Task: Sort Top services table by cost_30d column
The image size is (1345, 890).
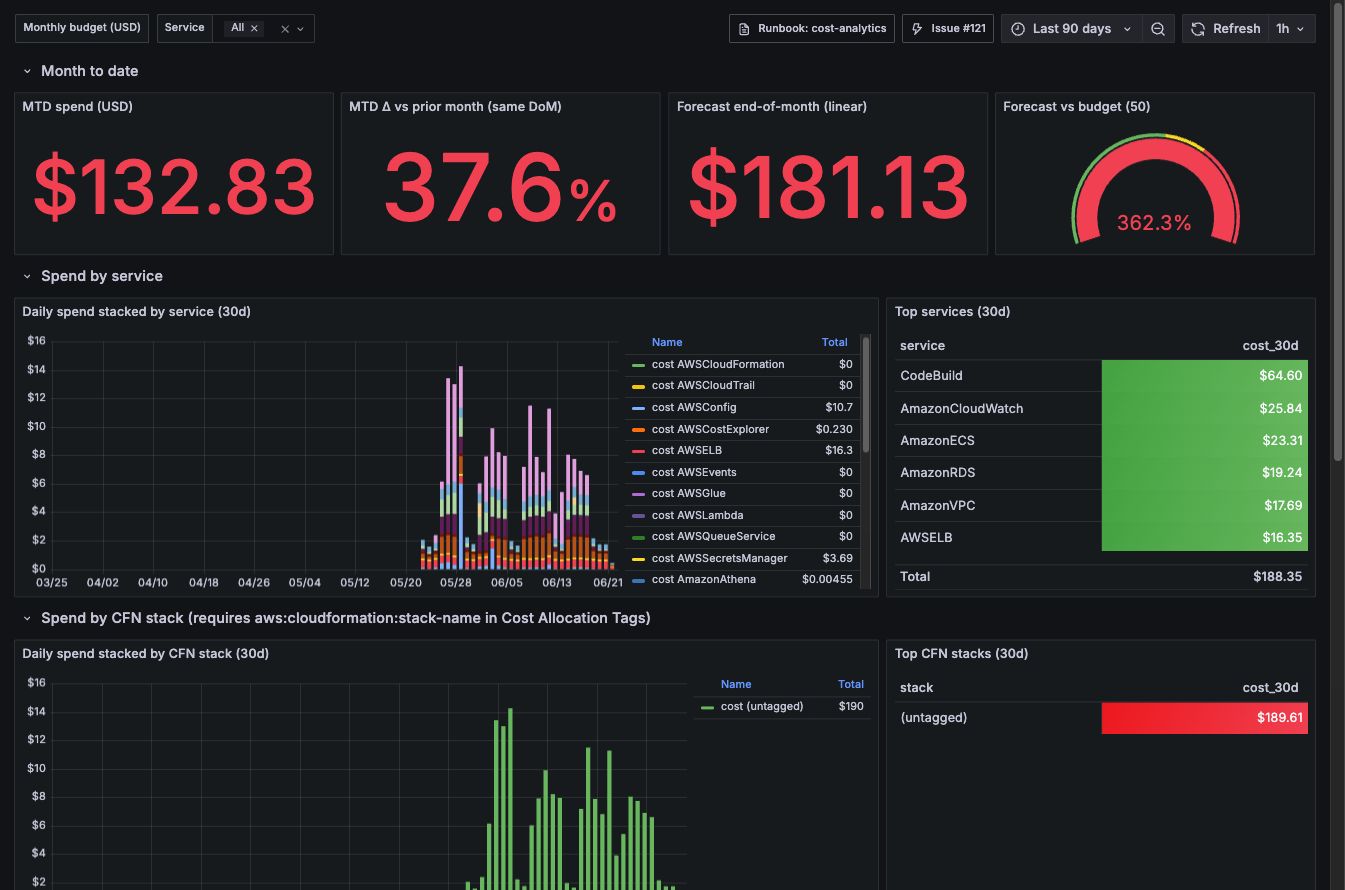Action: pyautogui.click(x=1270, y=345)
